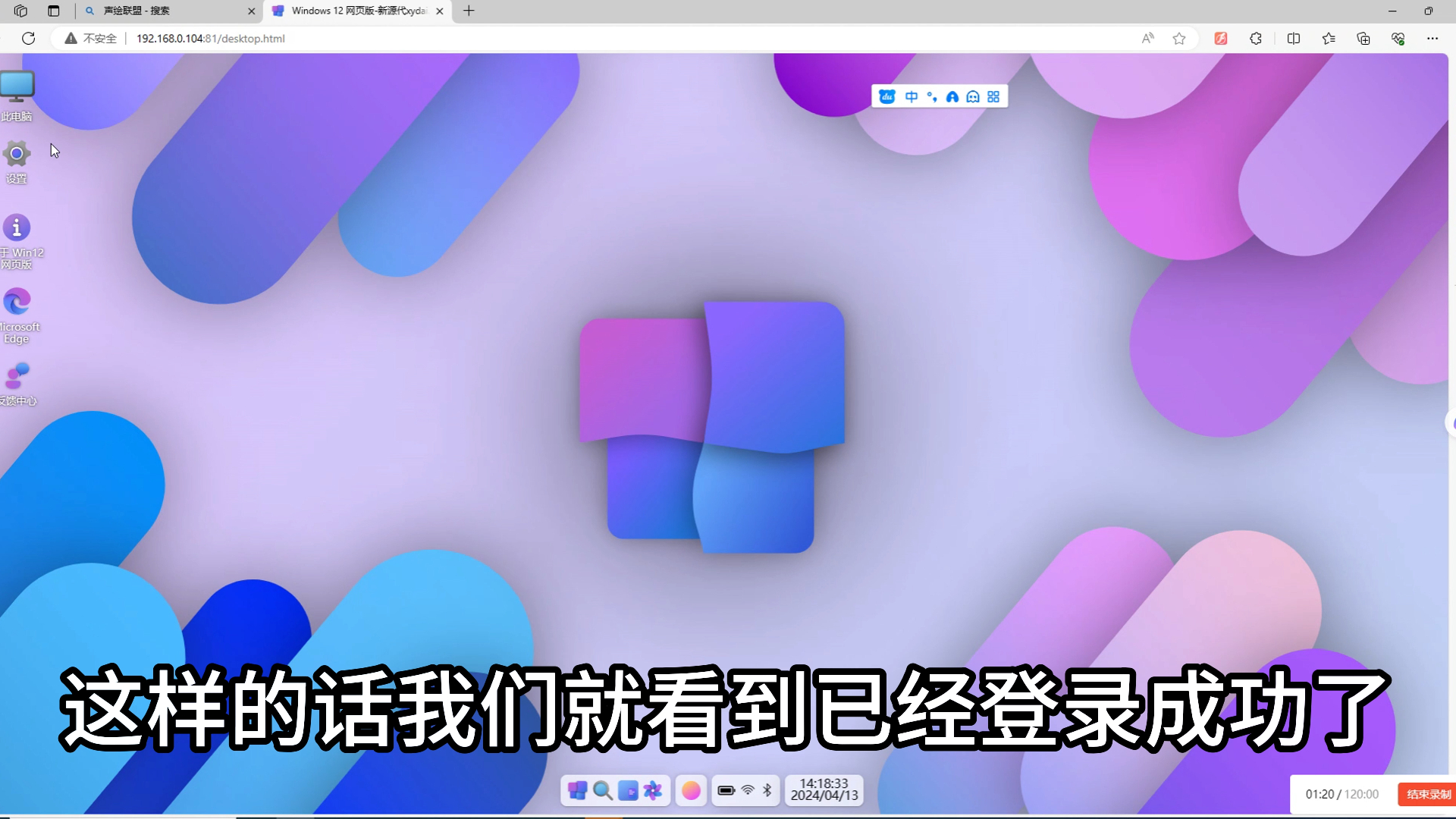Click the 01:20 / 120:00 recording timer

pos(1342,794)
